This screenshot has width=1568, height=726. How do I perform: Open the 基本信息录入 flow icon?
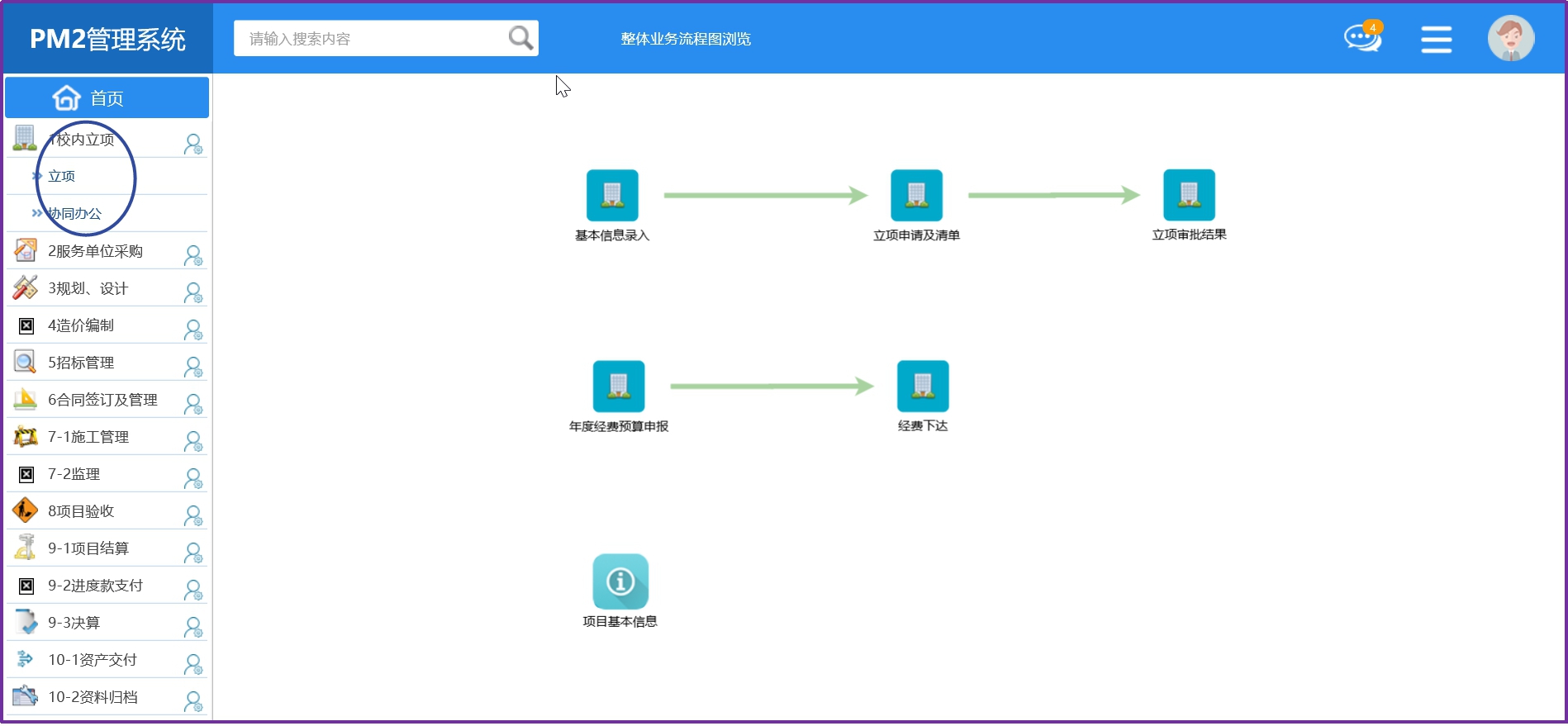(612, 196)
